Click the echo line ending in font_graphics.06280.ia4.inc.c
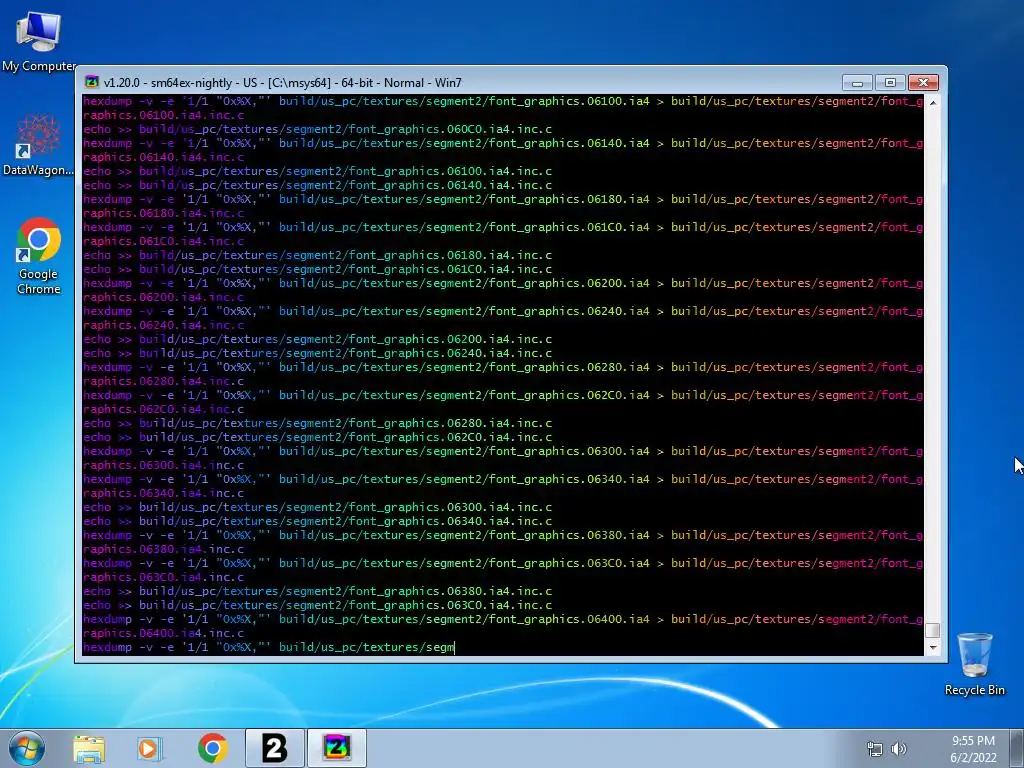Image resolution: width=1024 pixels, height=768 pixels. point(317,423)
